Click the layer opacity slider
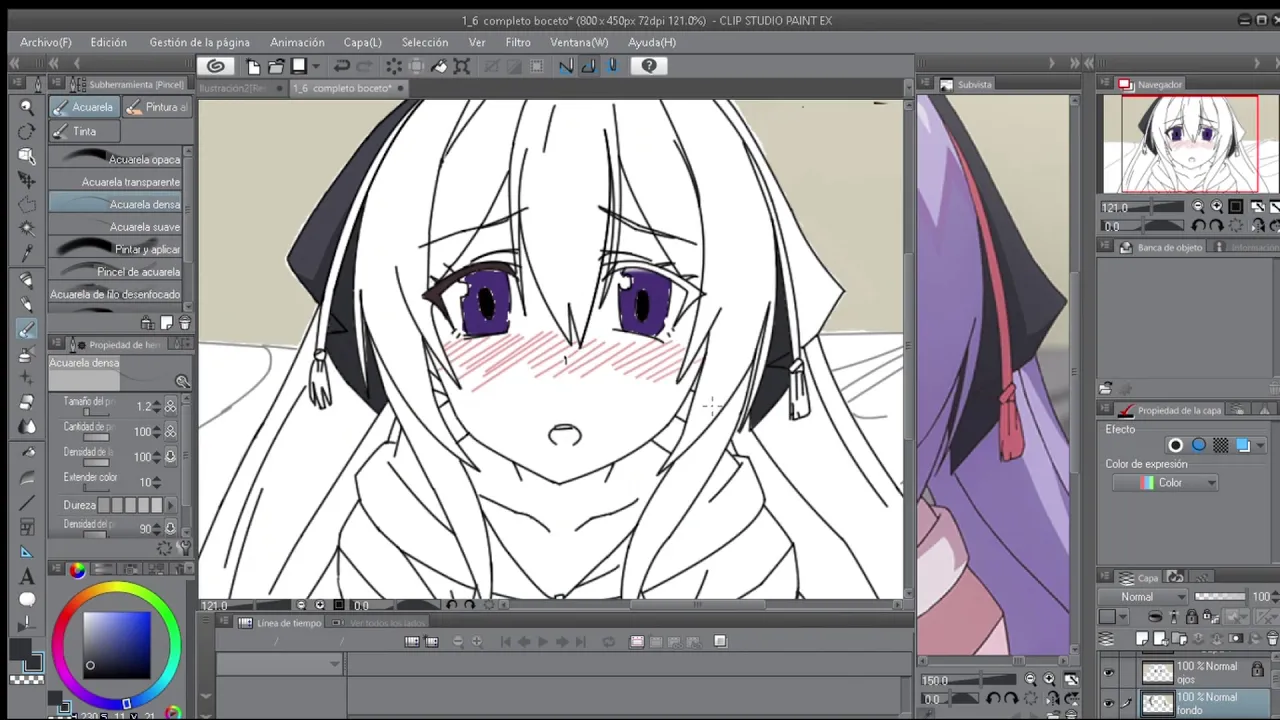Screen dimensions: 1280x720 1220,597
